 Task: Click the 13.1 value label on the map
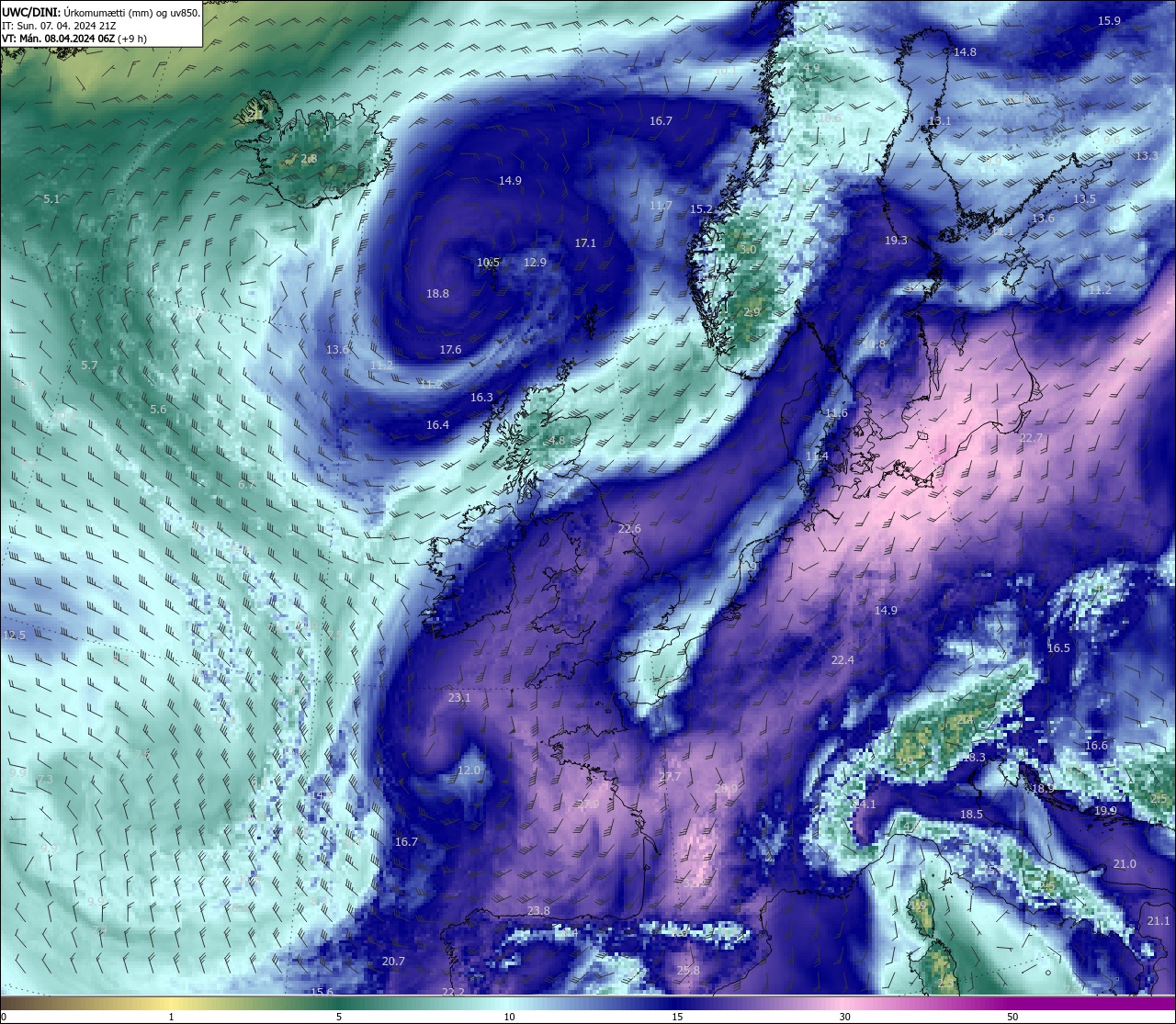[939, 121]
